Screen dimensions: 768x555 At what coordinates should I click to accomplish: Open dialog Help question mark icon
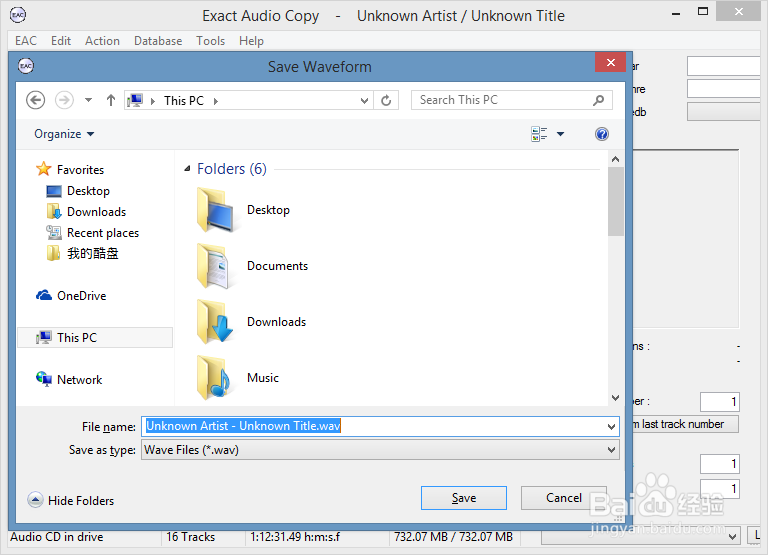(601, 134)
